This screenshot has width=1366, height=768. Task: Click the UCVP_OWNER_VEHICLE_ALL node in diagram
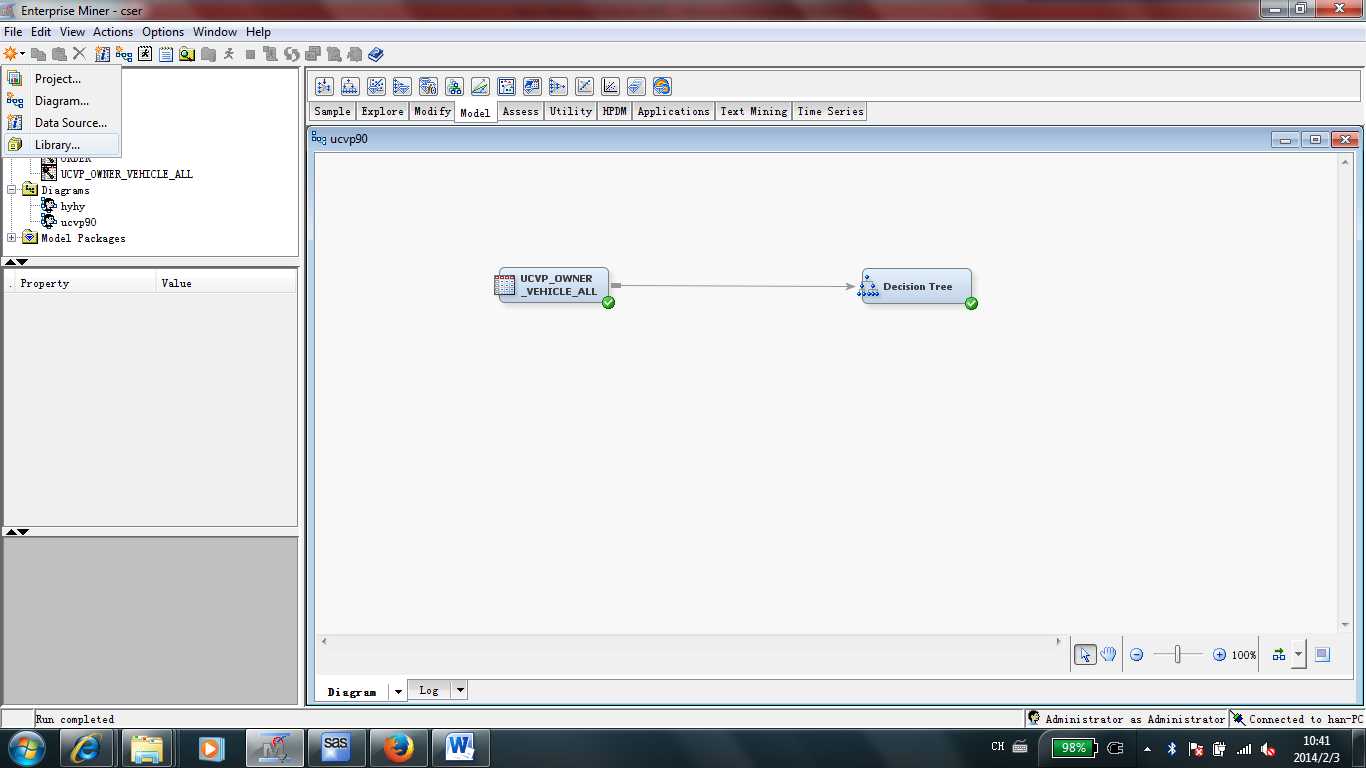pyautogui.click(x=554, y=285)
